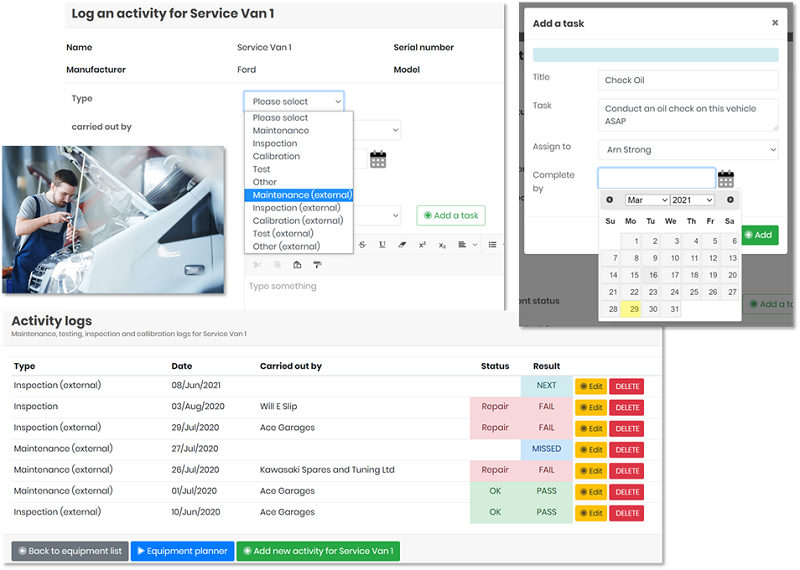Apply superscript formatting in the editor toolbar
Image resolution: width=800 pixels, height=570 pixels.
(423, 244)
